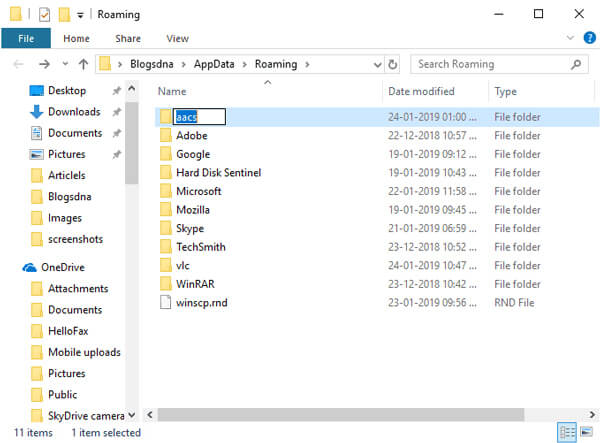Click the Back navigation arrow

click(x=18, y=64)
